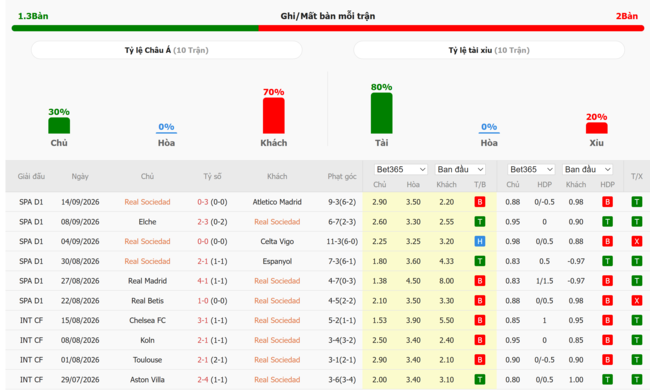Click red B badge in T/B column, Toulouse row

point(480,359)
